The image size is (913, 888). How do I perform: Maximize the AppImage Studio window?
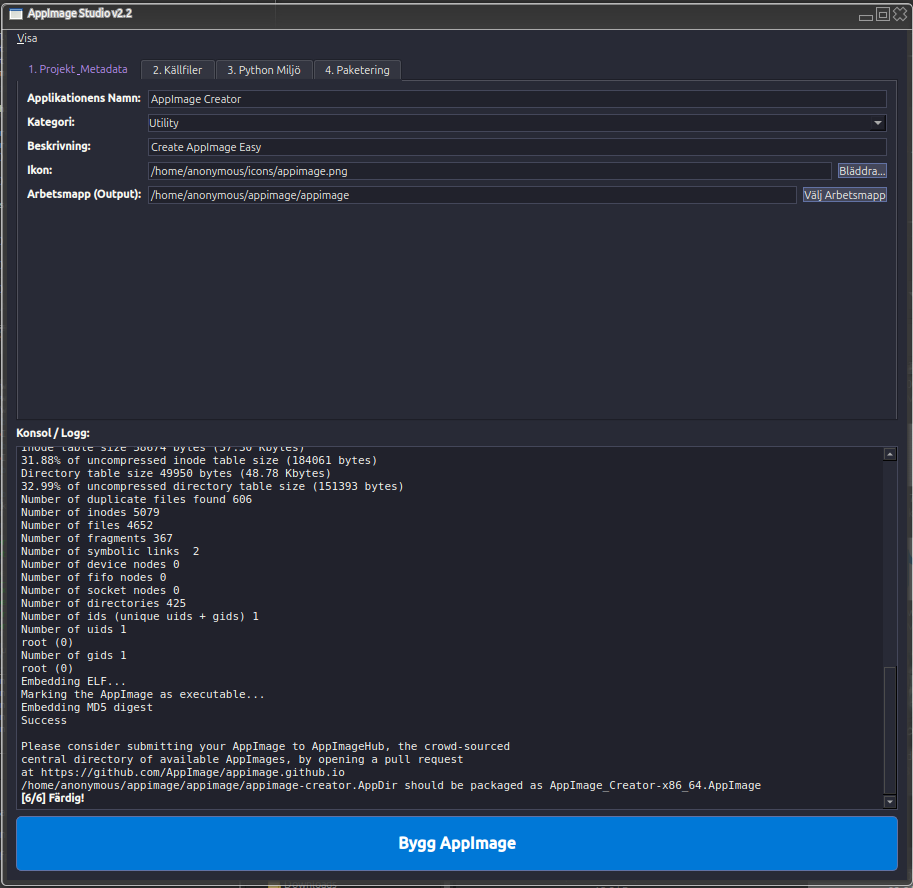883,14
